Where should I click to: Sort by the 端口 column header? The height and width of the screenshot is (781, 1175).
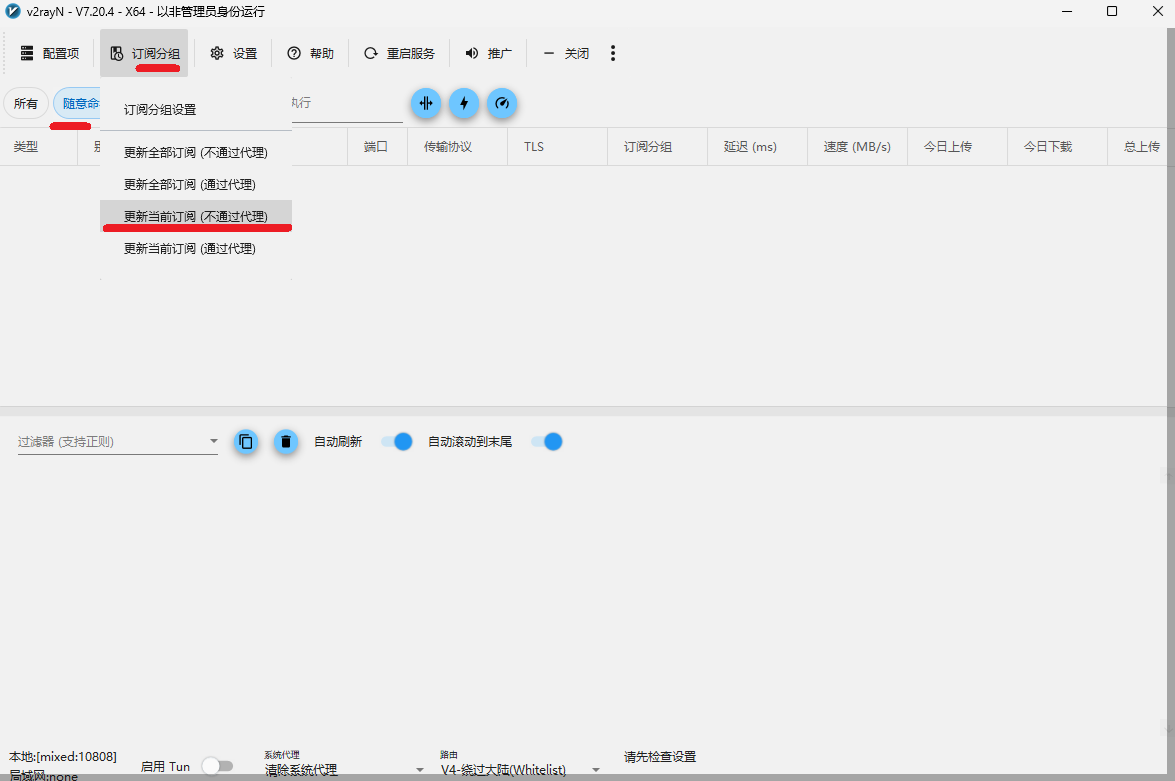click(377, 147)
